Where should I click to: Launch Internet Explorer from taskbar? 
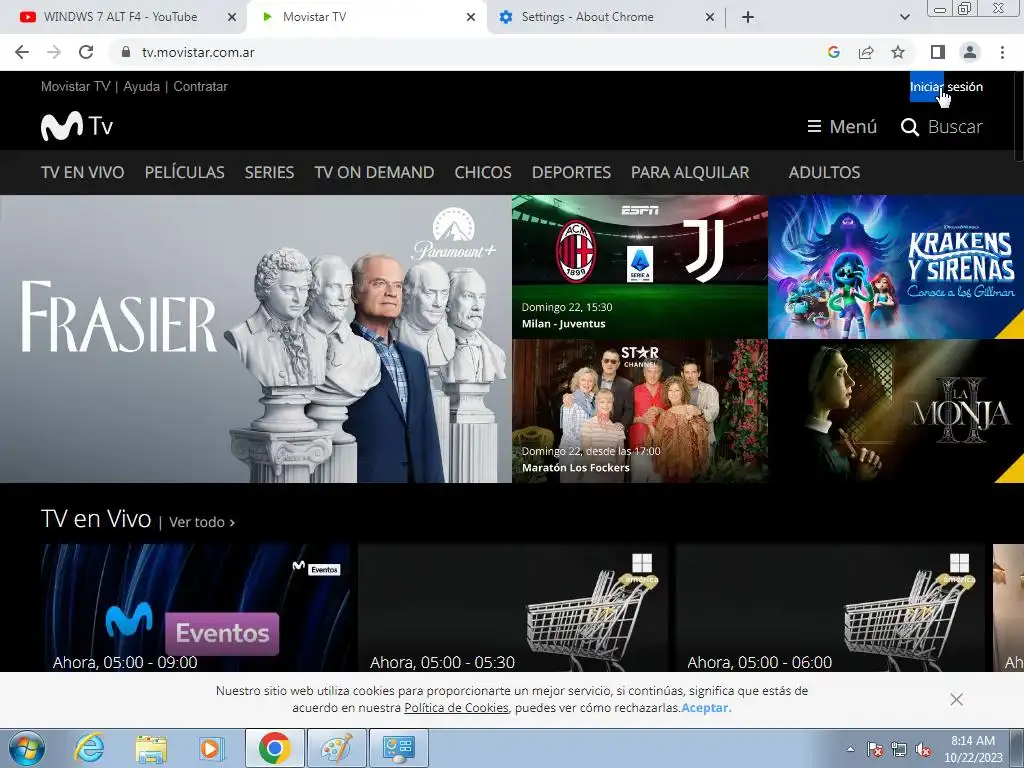(89, 748)
